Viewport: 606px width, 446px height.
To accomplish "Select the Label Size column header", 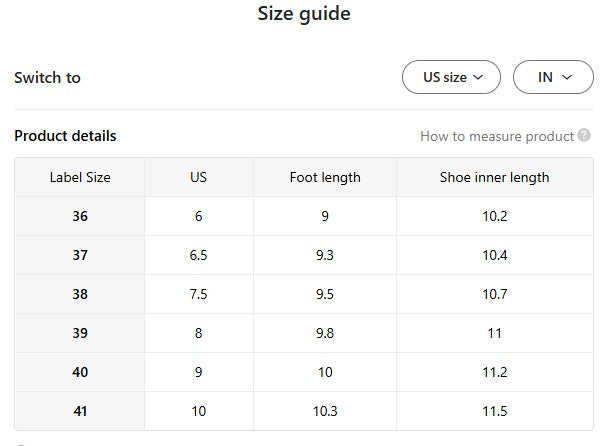I will click(x=80, y=177).
